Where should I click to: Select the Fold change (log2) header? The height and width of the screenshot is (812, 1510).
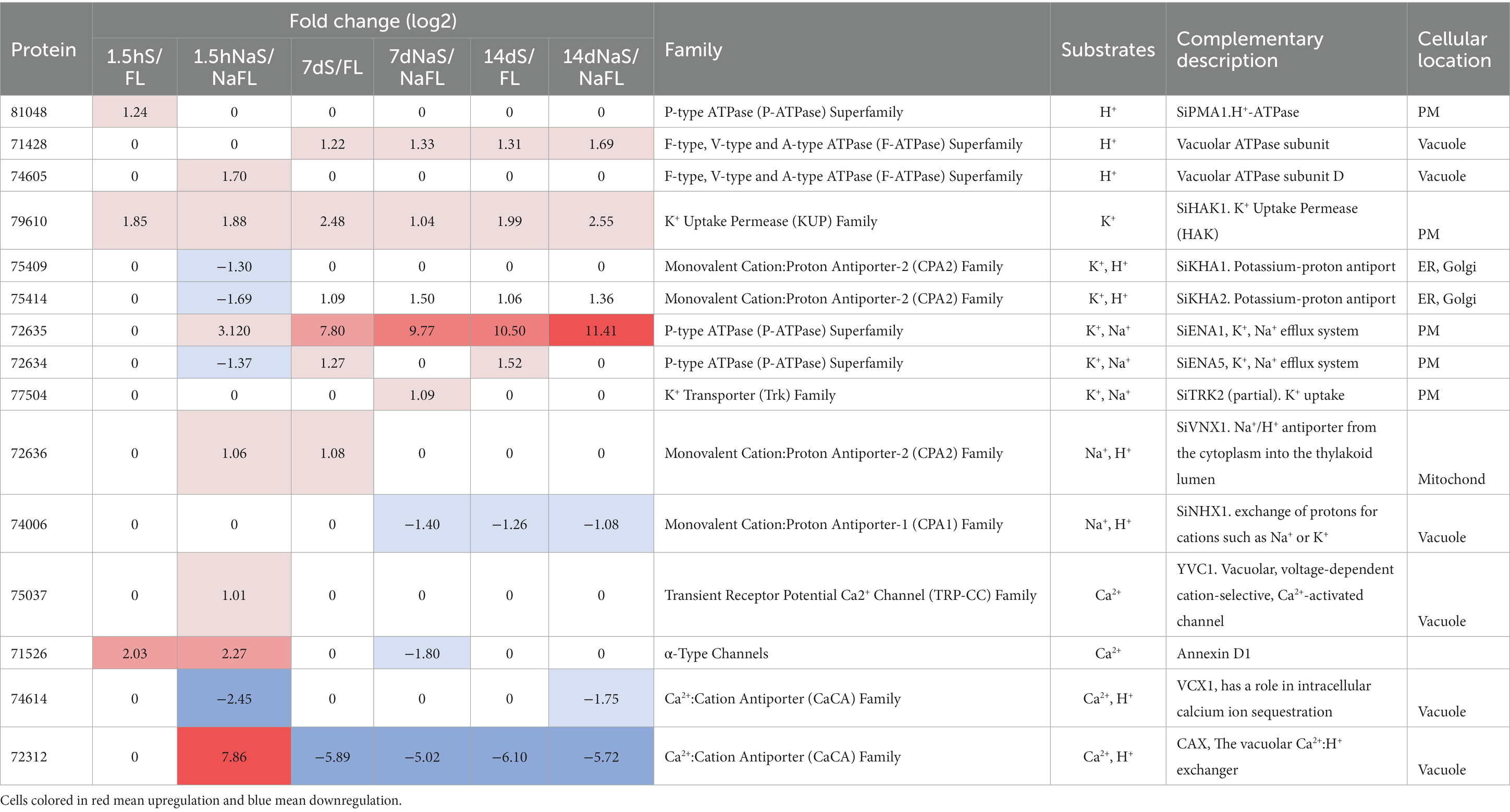[x=373, y=21]
